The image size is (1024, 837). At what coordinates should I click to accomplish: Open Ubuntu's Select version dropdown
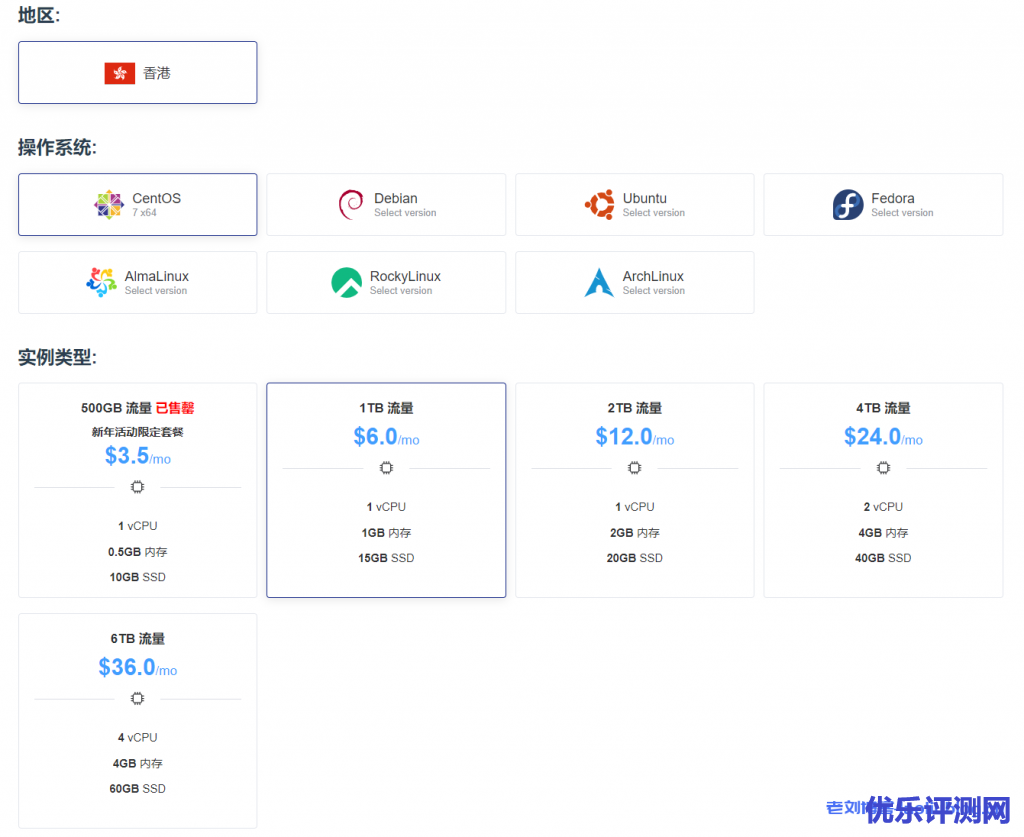point(653,213)
